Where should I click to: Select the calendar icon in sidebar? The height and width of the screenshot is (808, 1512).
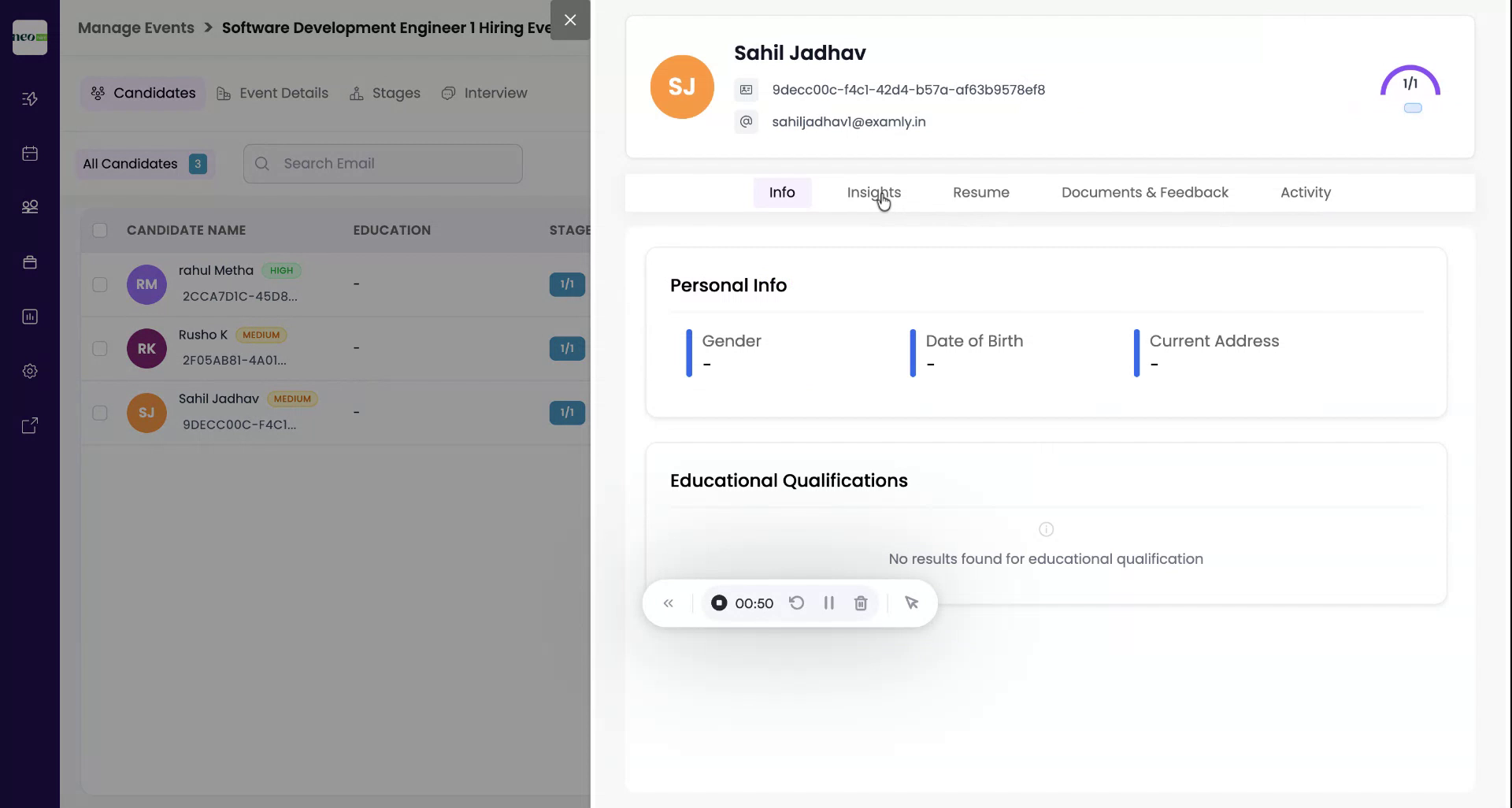(x=29, y=154)
